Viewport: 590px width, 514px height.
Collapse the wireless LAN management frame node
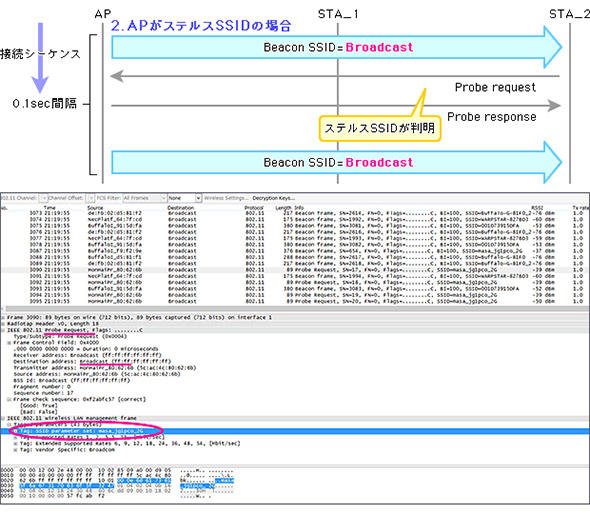pos(3,418)
